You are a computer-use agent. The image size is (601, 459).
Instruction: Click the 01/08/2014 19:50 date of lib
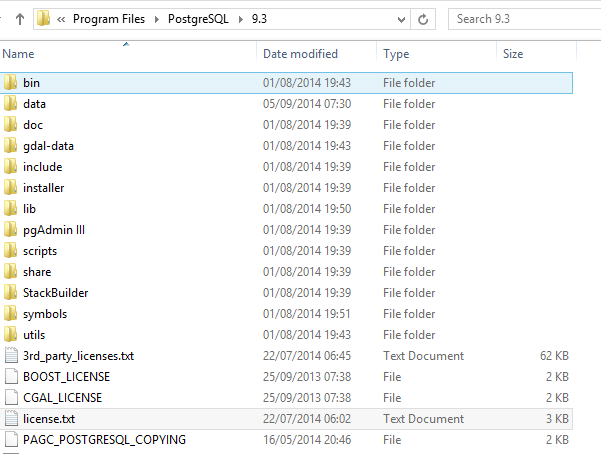click(307, 209)
